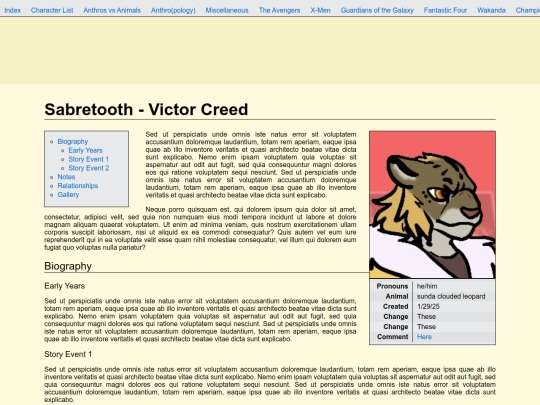Open The Avengers section
Image resolution: width=540 pixels, height=405 pixels.
[x=279, y=10]
